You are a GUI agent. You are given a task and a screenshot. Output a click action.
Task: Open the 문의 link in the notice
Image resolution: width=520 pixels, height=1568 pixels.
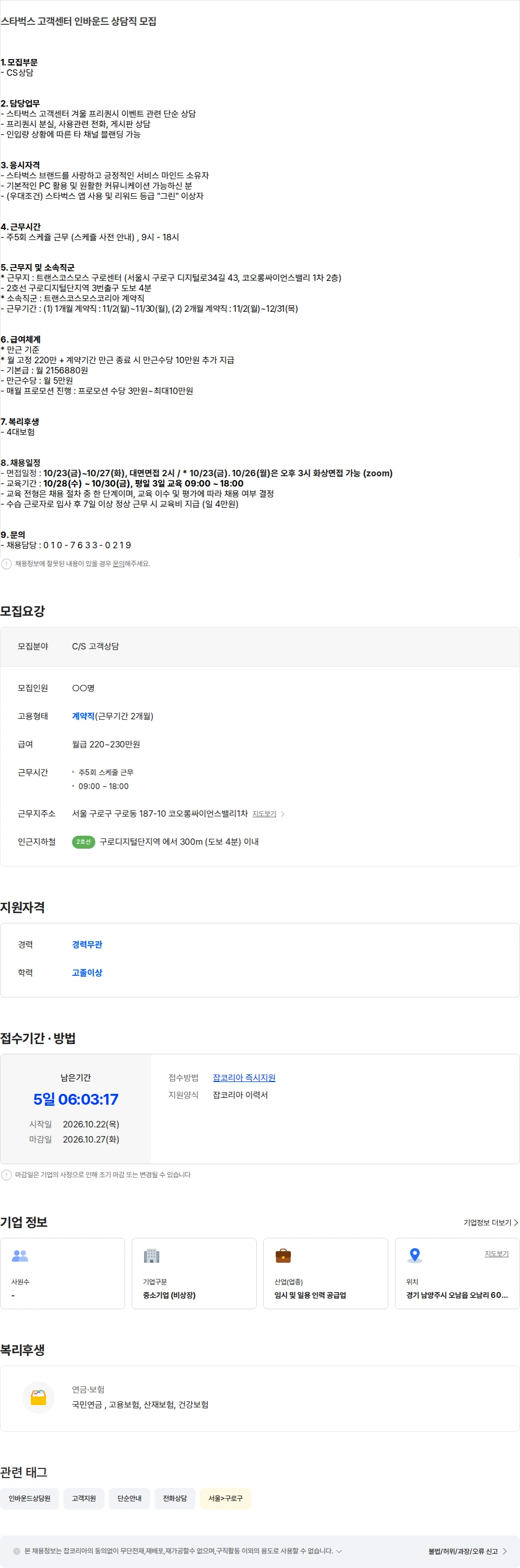(118, 563)
